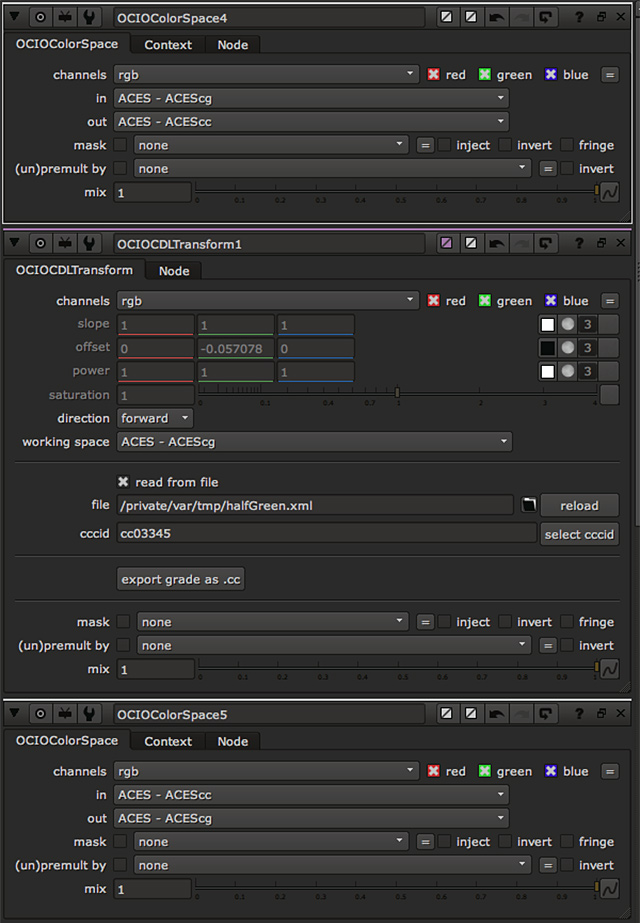Toggle the green channel in OCIOColorSpace4
The image size is (640, 923).
[x=486, y=75]
